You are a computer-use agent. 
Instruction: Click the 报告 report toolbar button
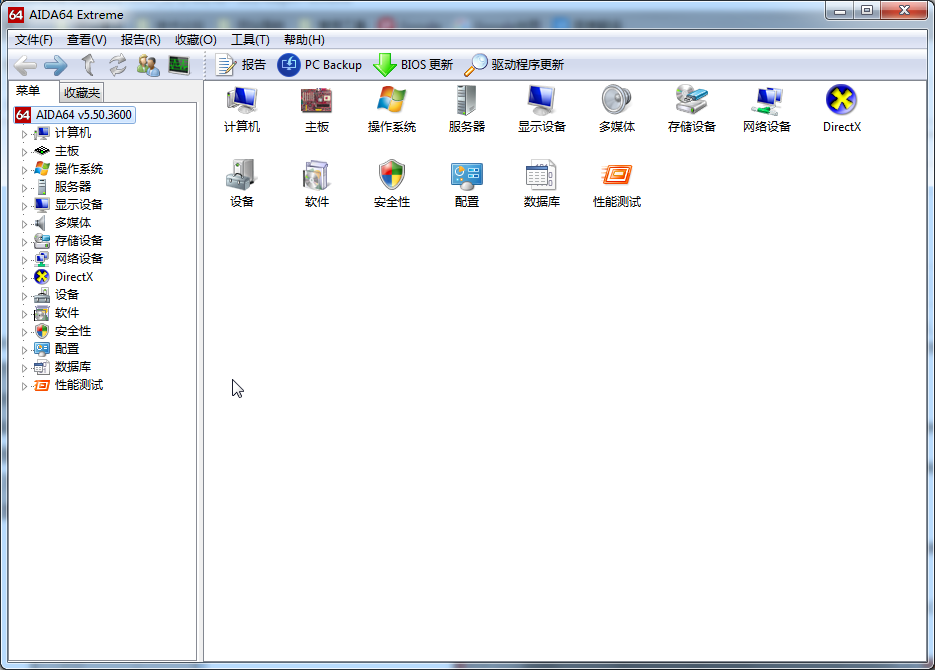(240, 64)
